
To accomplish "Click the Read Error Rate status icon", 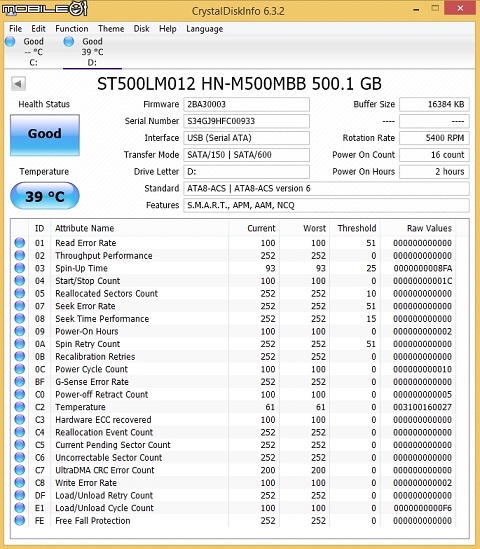I will [20, 243].
